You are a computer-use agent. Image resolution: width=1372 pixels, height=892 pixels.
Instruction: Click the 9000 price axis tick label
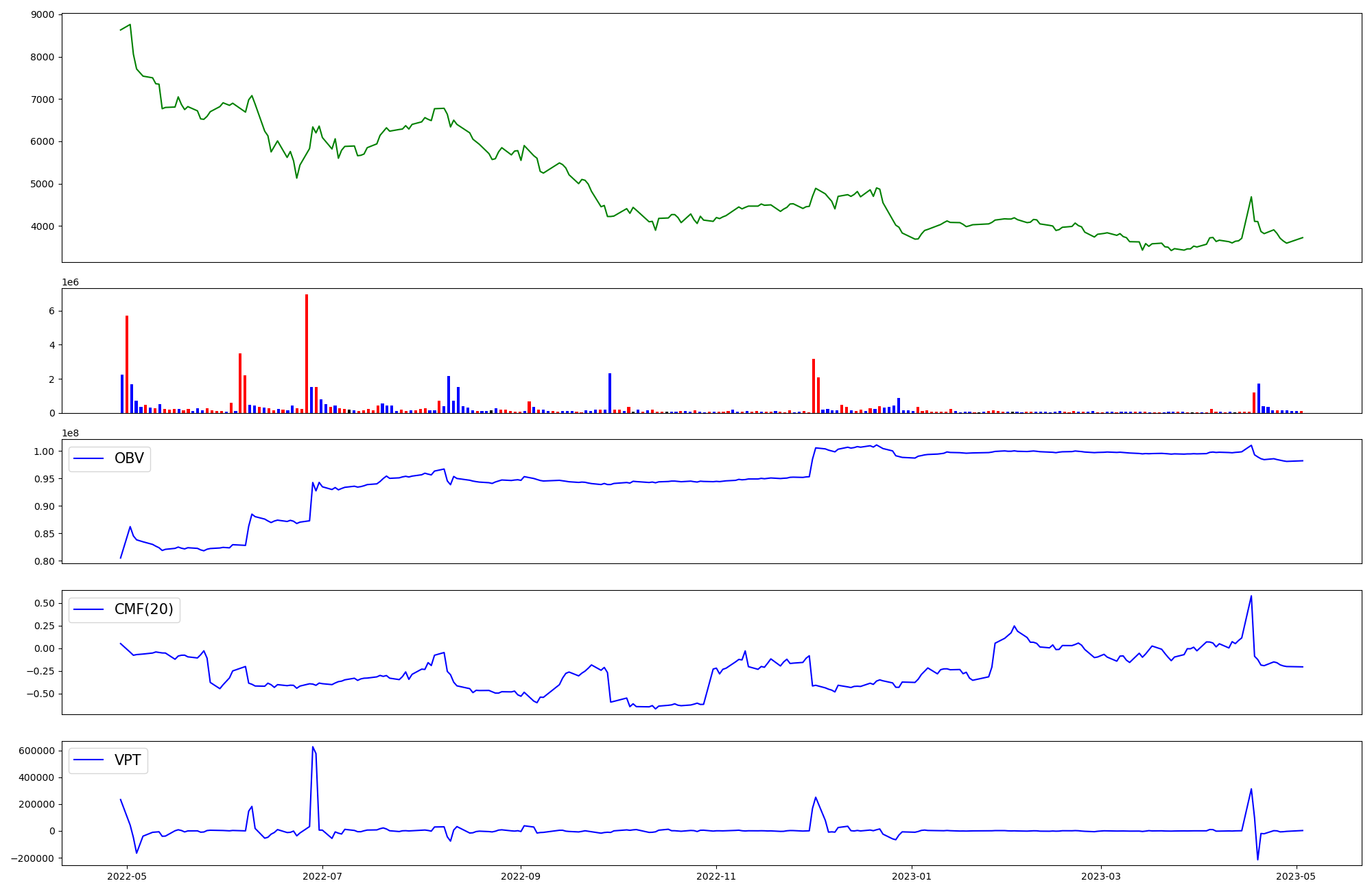pos(42,14)
